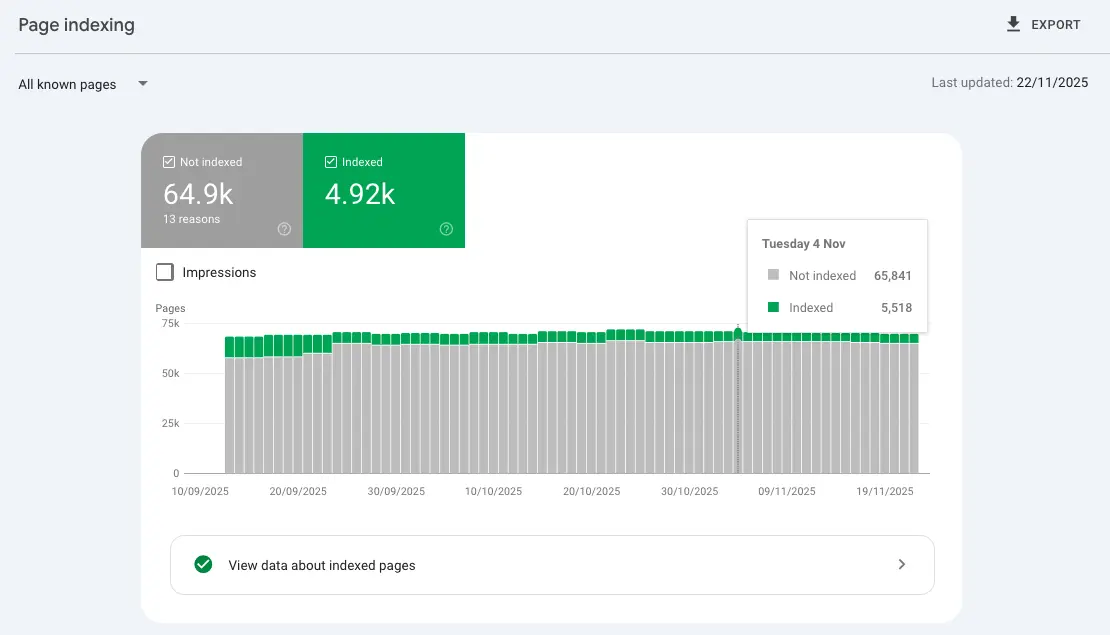Click the Export download icon
The image size is (1110, 635).
pyautogui.click(x=1011, y=23)
